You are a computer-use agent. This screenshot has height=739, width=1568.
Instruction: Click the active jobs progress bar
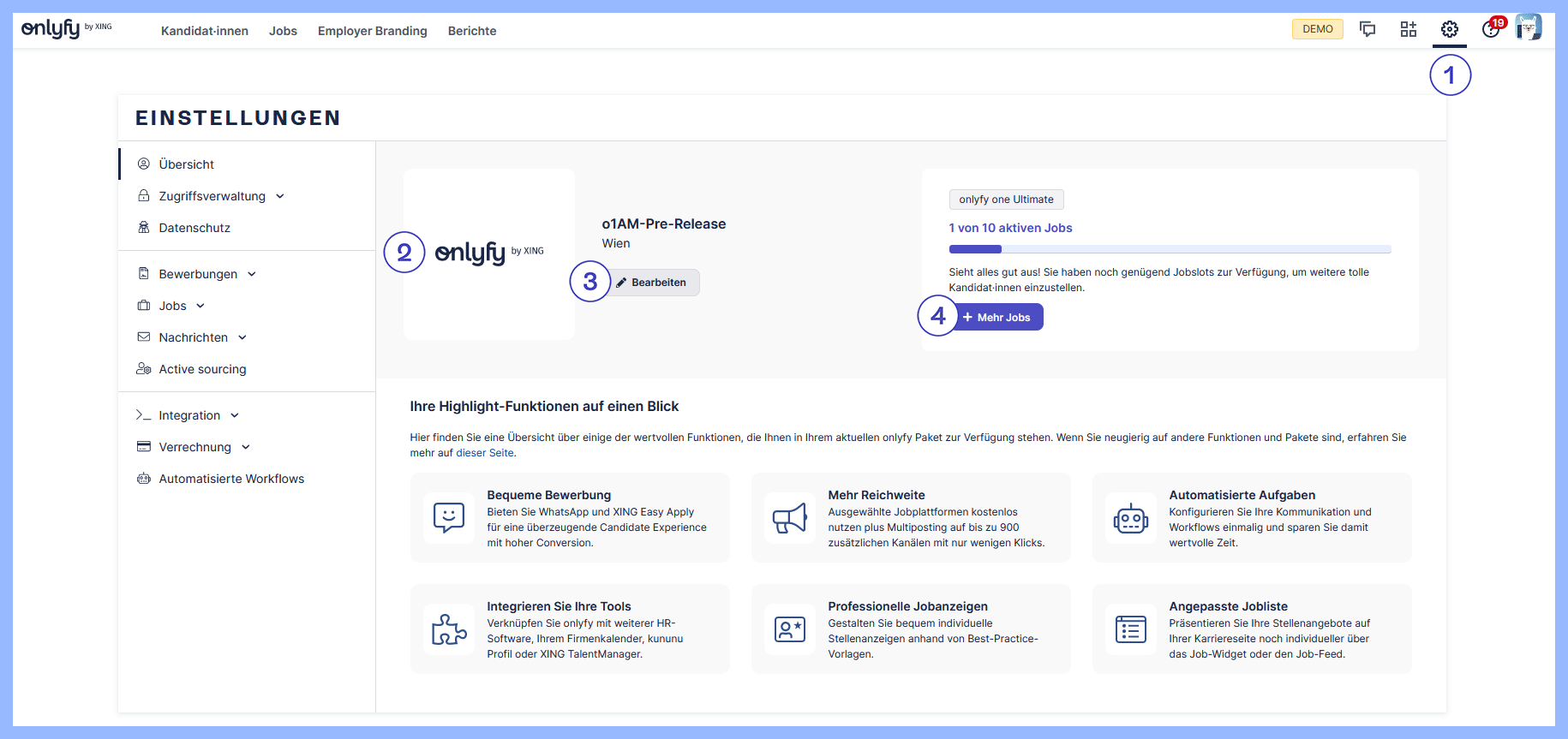1170,249
